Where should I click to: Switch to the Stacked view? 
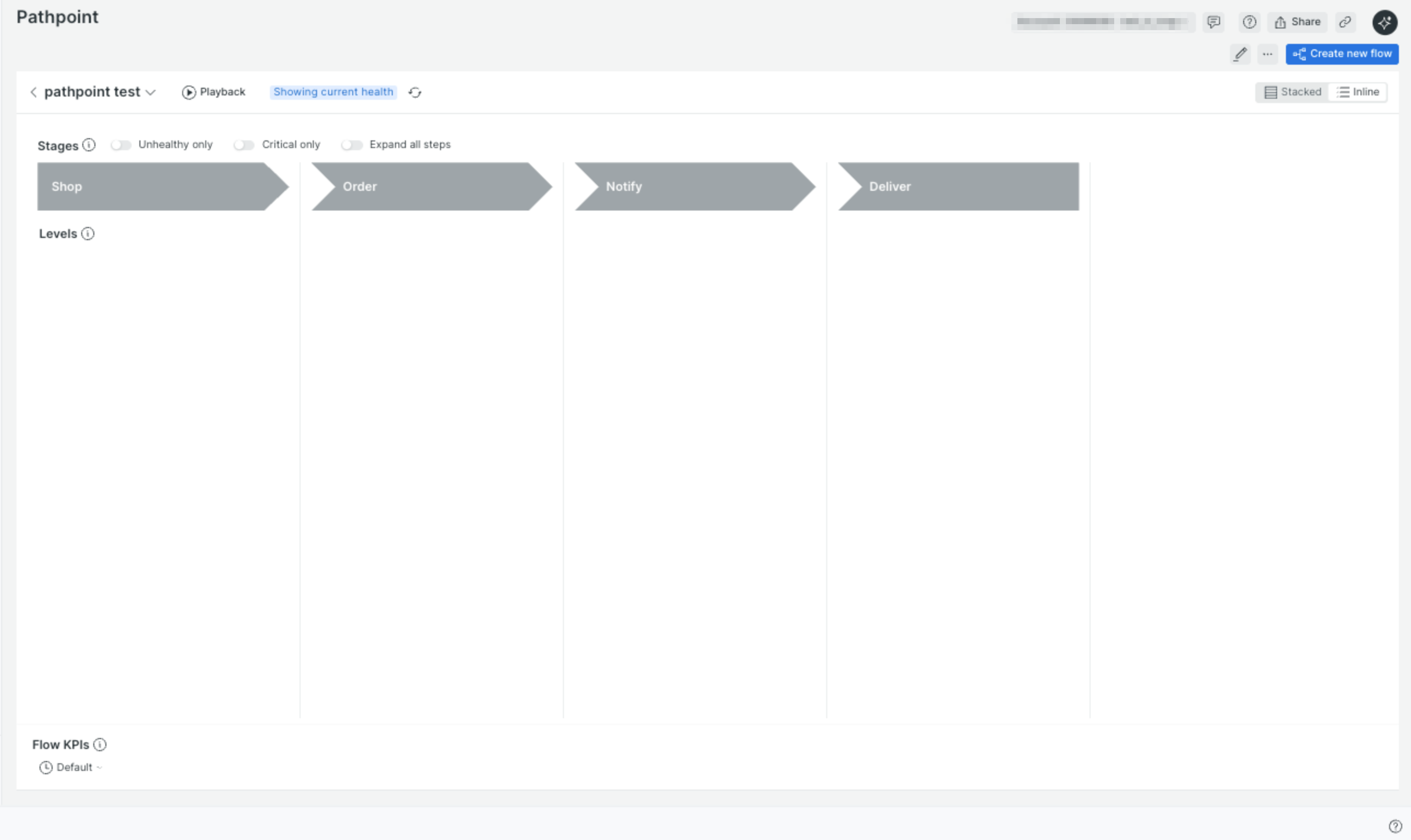1293,92
